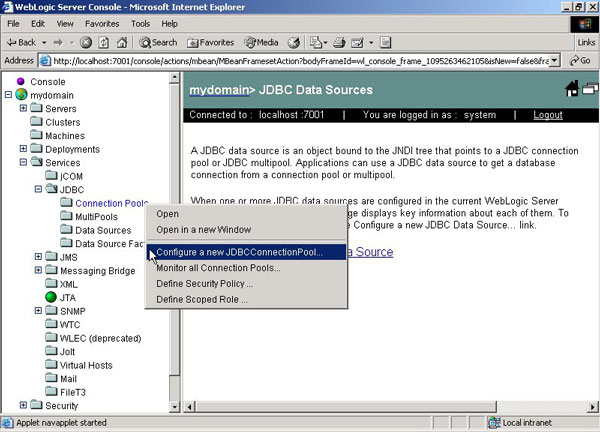Click the Links toolbar label
Viewport: 600px width, 432px height.
[586, 42]
